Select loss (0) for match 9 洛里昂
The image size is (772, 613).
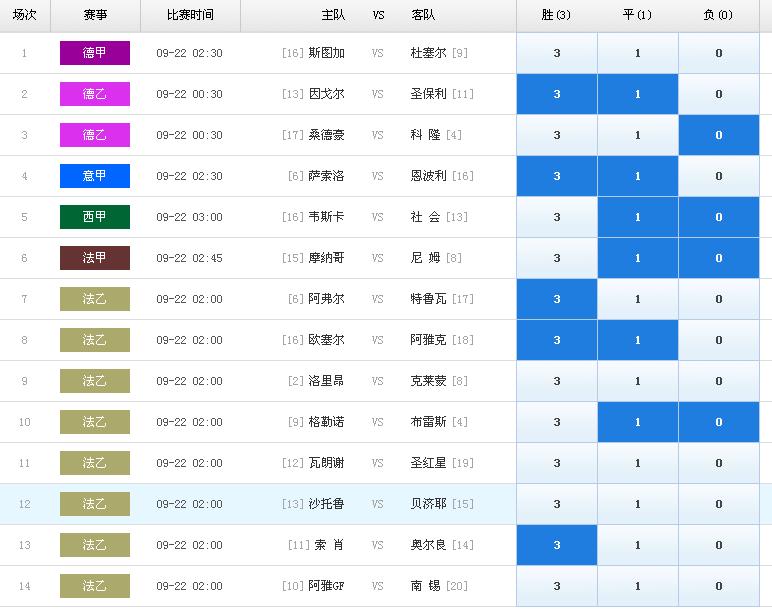pyautogui.click(x=718, y=381)
